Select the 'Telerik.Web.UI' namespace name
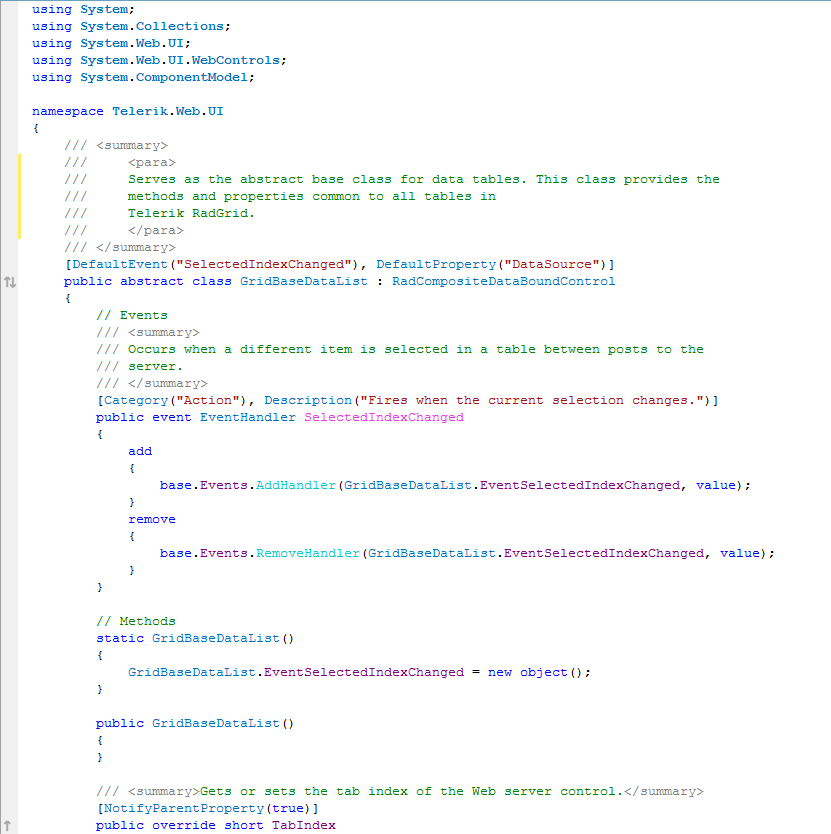The height and width of the screenshot is (834, 831). (168, 112)
